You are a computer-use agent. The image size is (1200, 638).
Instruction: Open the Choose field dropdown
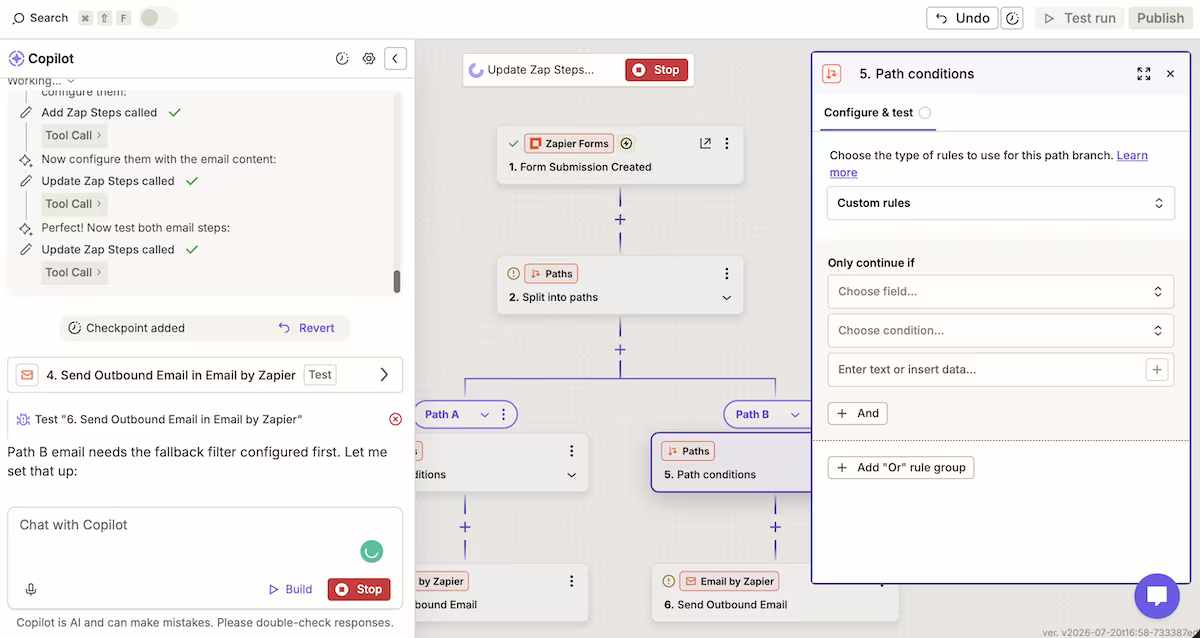coord(1001,292)
